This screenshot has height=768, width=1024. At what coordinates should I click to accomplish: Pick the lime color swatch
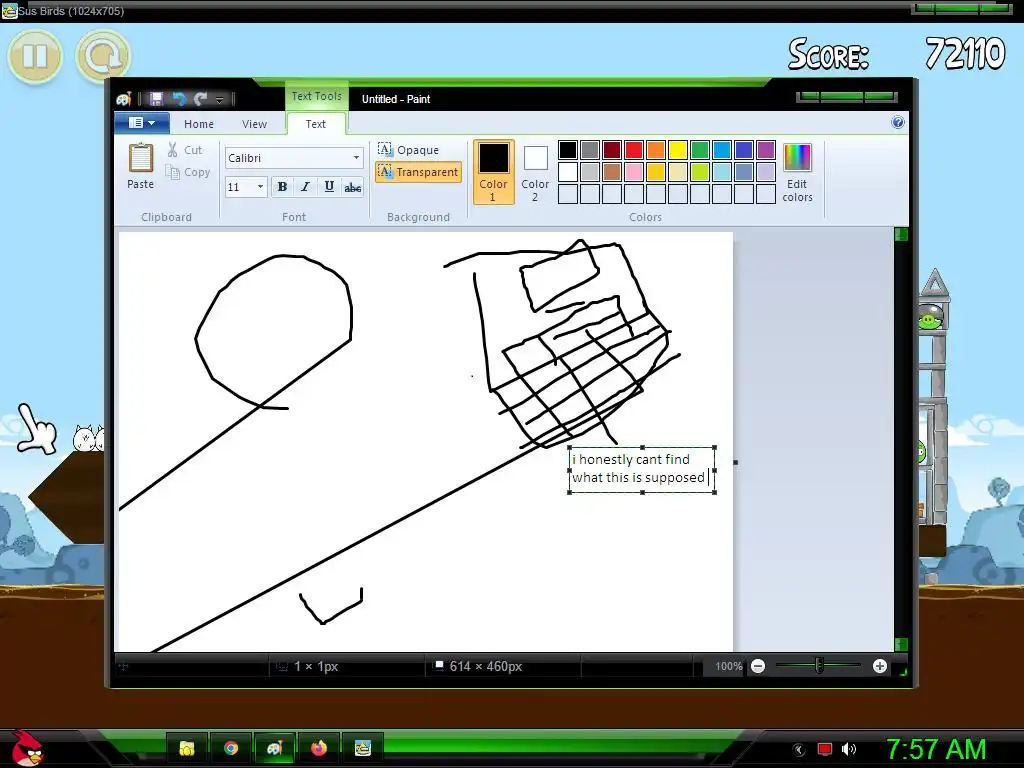tap(700, 172)
